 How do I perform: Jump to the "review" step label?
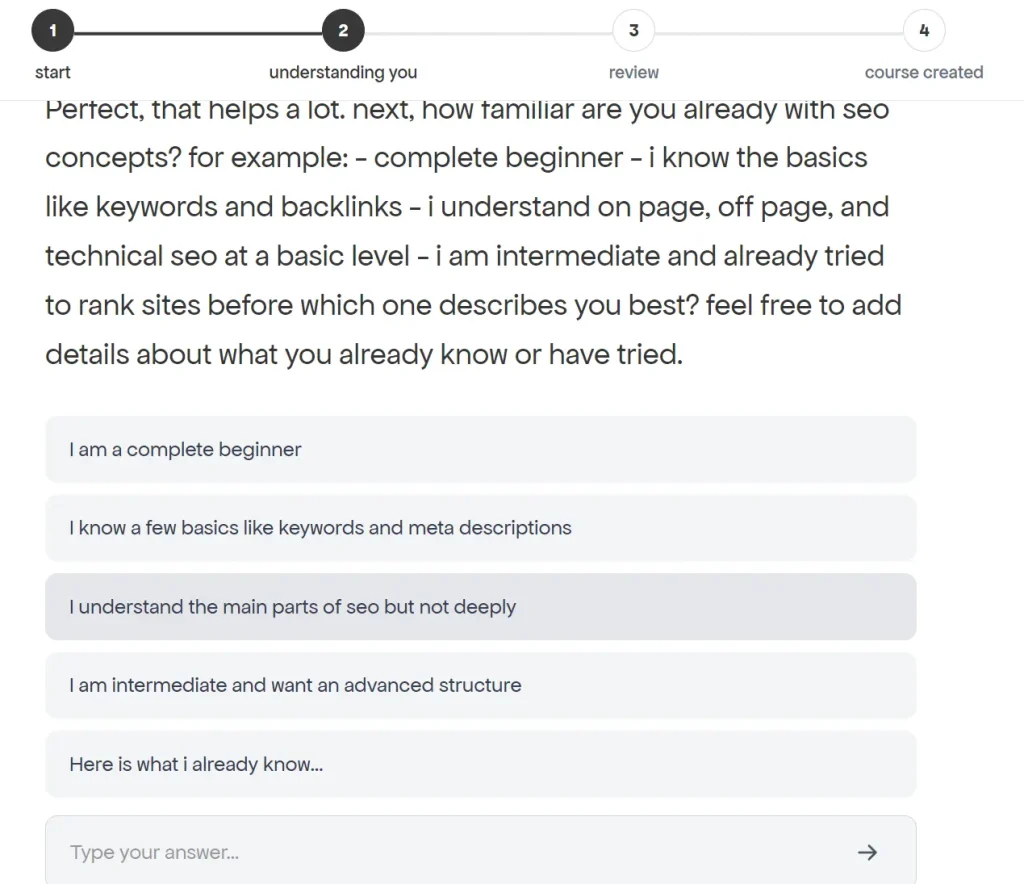634,72
